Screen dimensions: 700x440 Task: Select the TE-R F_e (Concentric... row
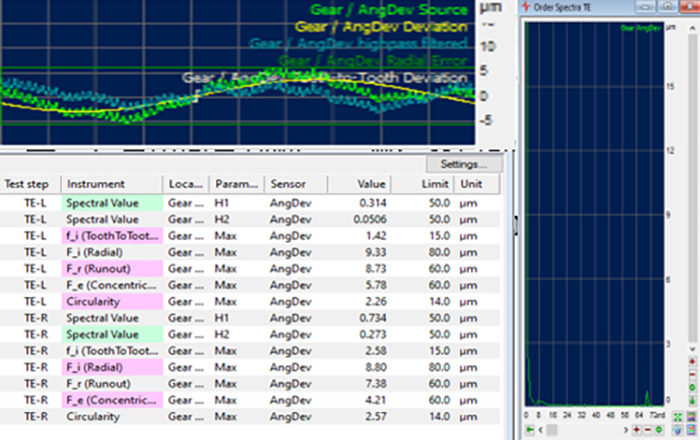click(250, 400)
